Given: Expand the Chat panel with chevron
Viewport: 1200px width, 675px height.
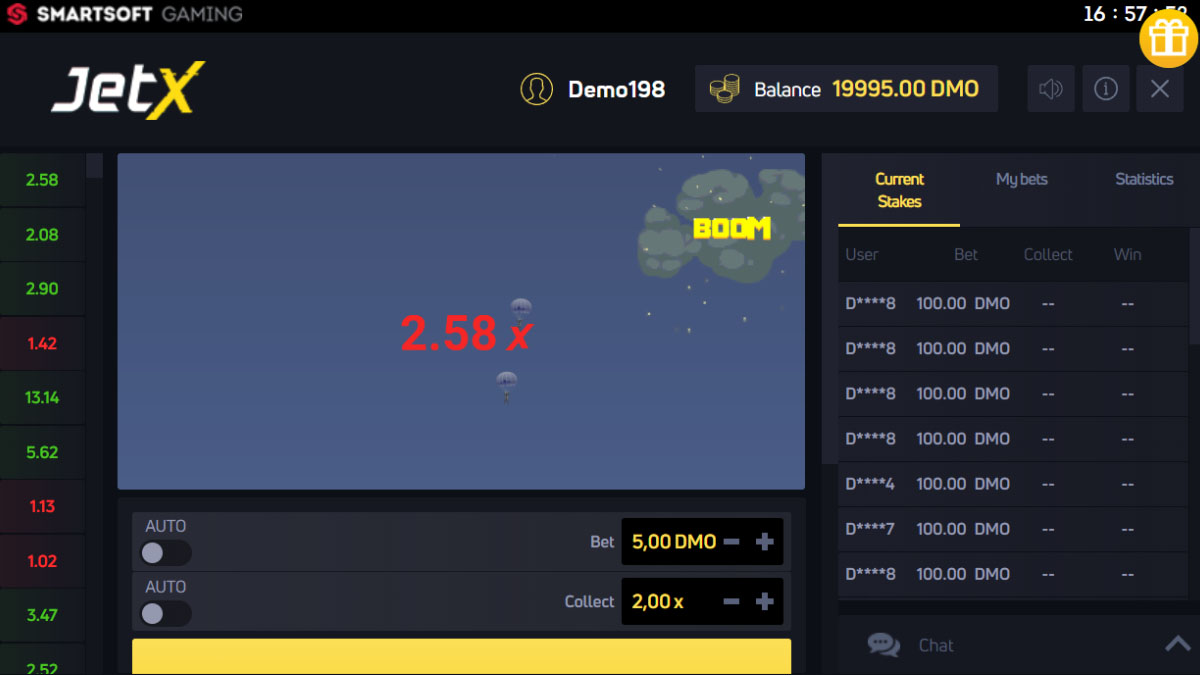Looking at the screenshot, I should [x=1177, y=645].
